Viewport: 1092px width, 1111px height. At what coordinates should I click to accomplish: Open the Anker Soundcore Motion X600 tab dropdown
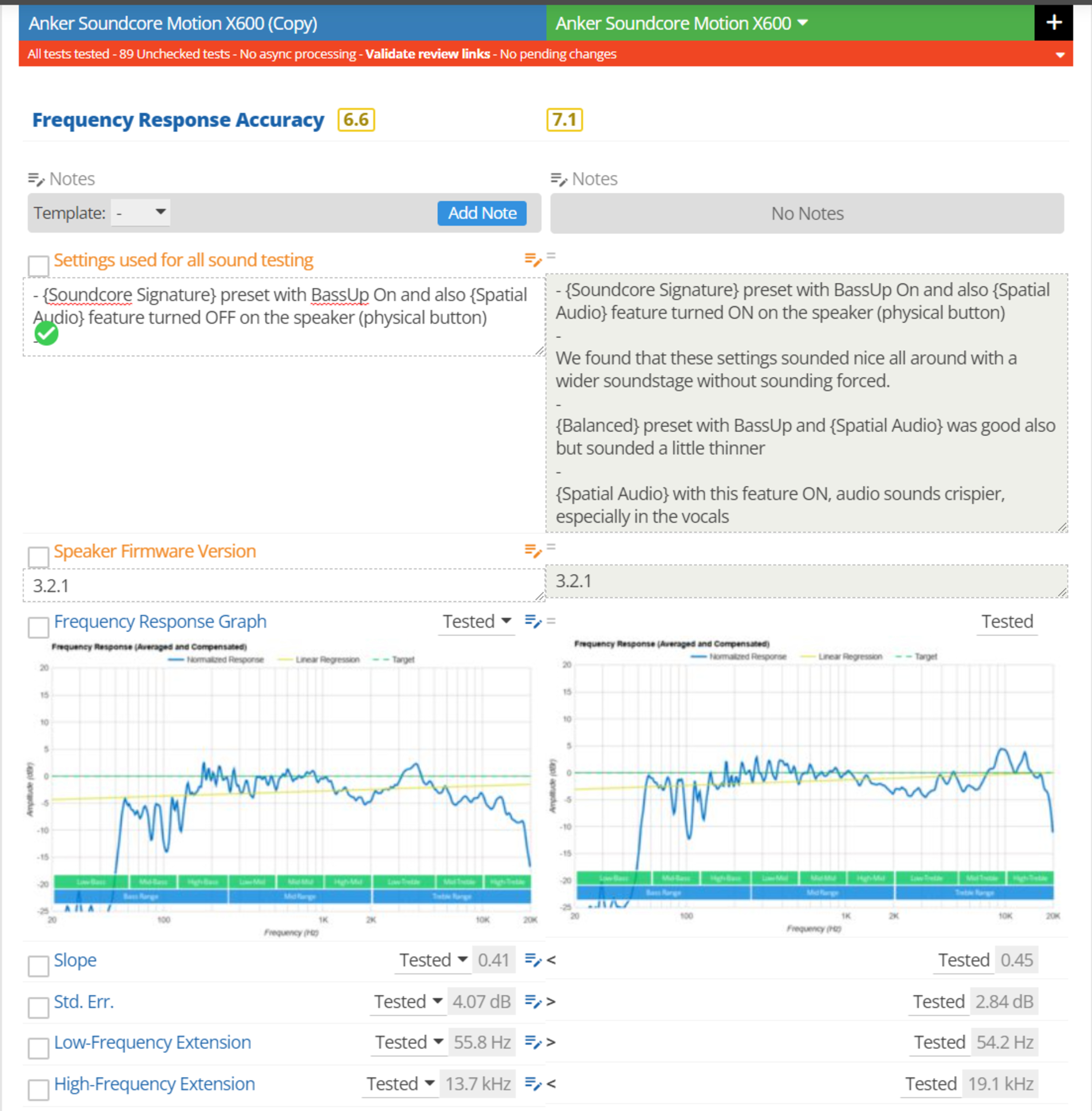tap(803, 23)
